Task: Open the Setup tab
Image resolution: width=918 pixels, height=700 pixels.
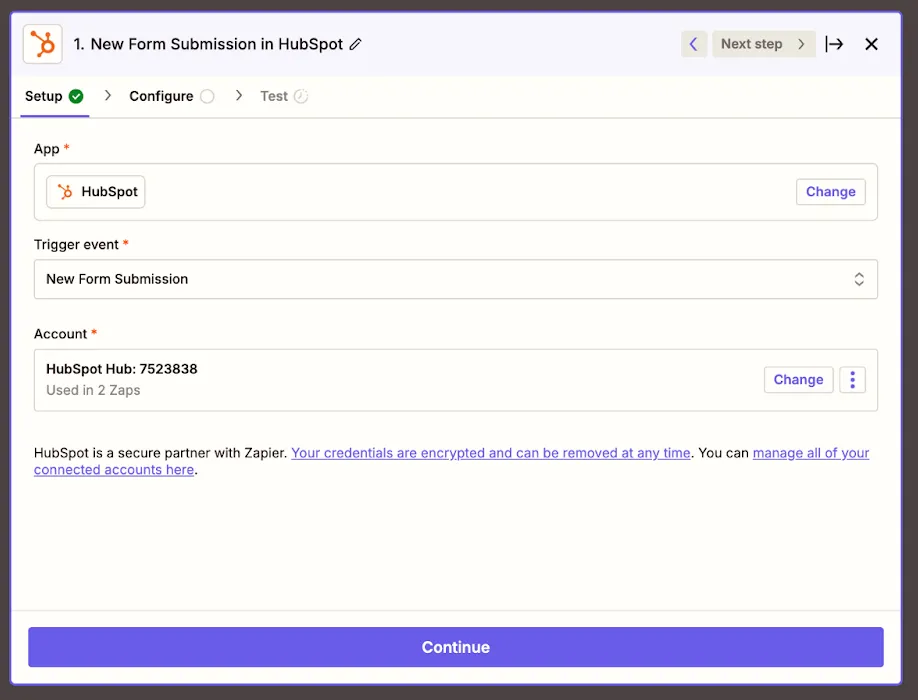Action: (54, 96)
